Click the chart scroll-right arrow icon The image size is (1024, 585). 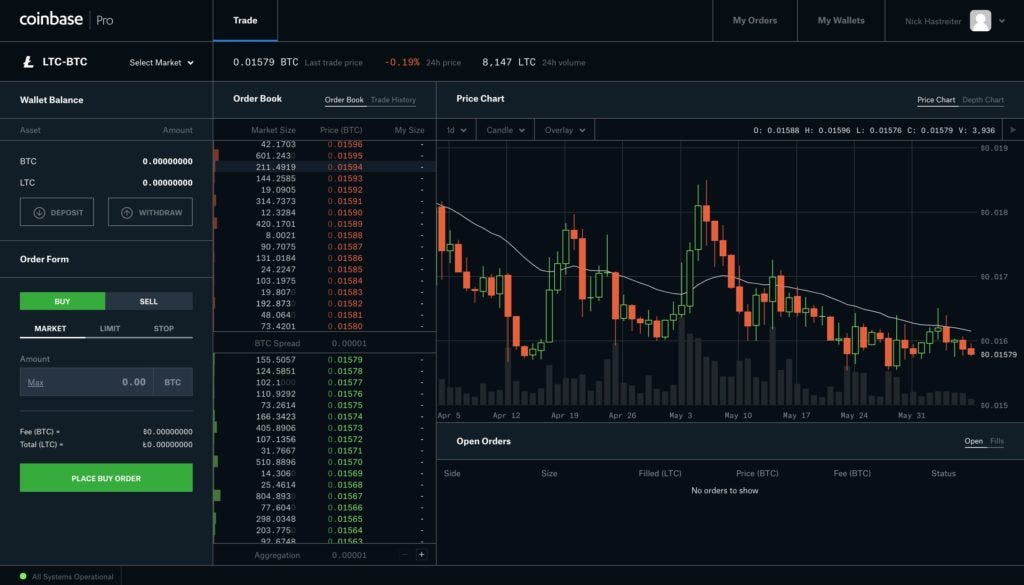coord(1013,130)
